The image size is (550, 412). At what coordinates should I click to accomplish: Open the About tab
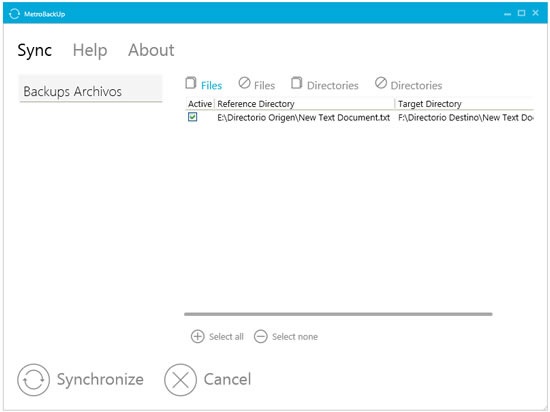(151, 50)
